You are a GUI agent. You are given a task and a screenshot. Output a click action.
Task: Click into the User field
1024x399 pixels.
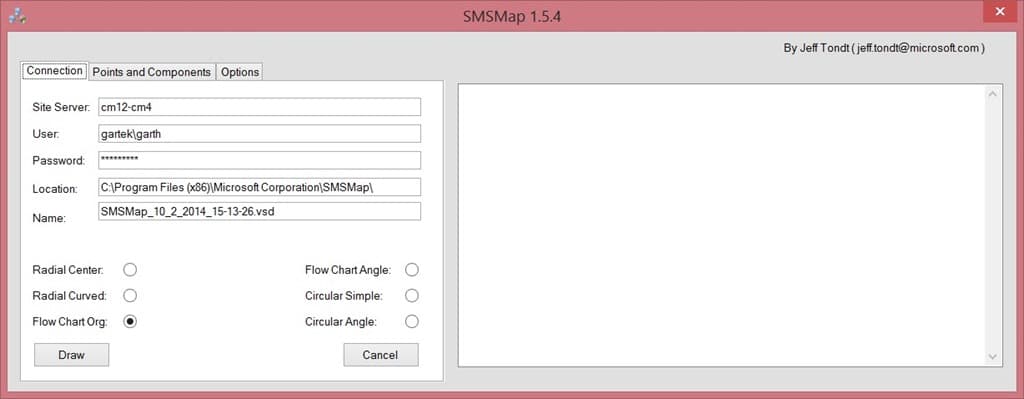(259, 133)
